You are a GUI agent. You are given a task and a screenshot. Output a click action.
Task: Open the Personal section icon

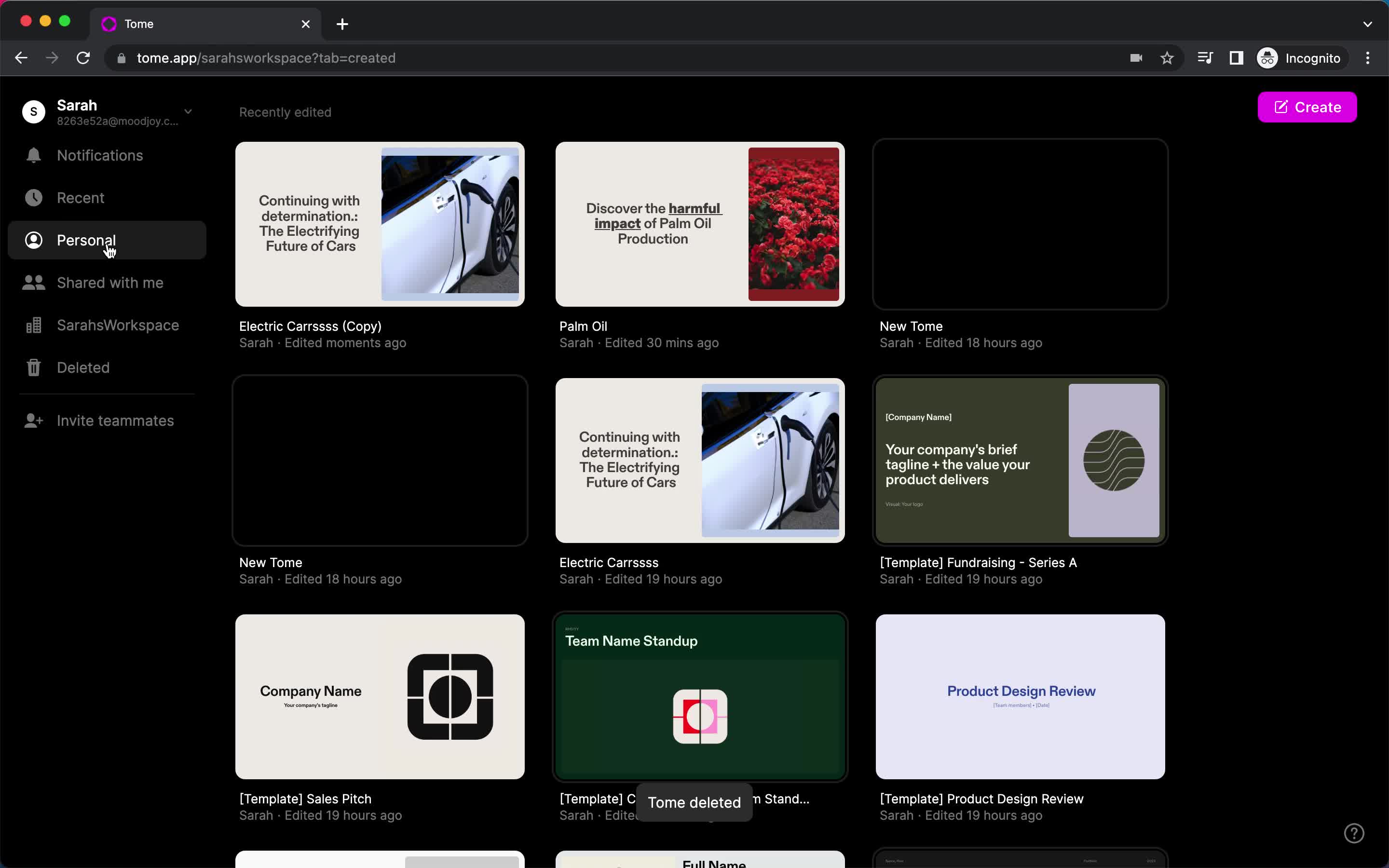coord(33,240)
